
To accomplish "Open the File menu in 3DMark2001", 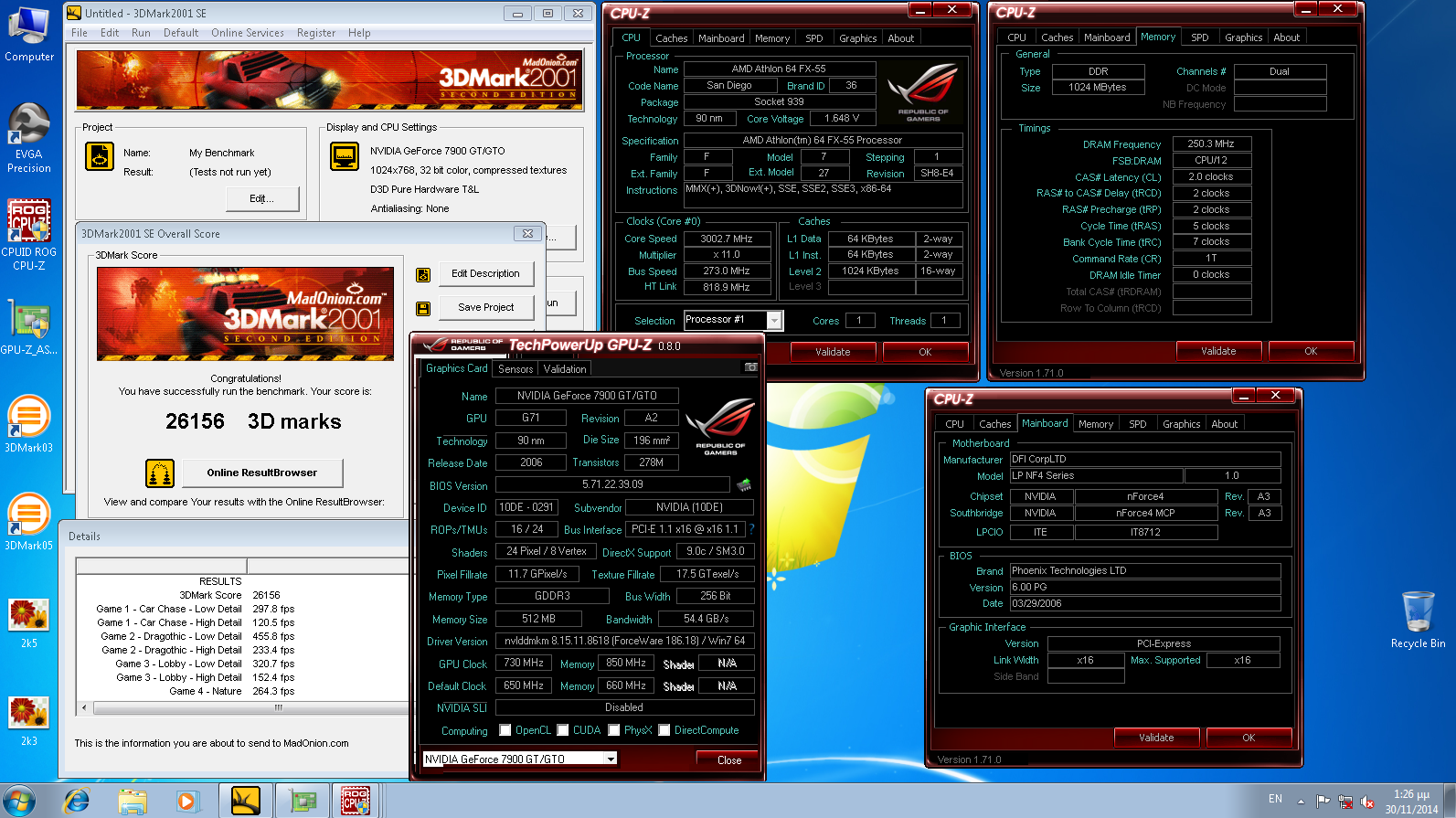I will [80, 33].
